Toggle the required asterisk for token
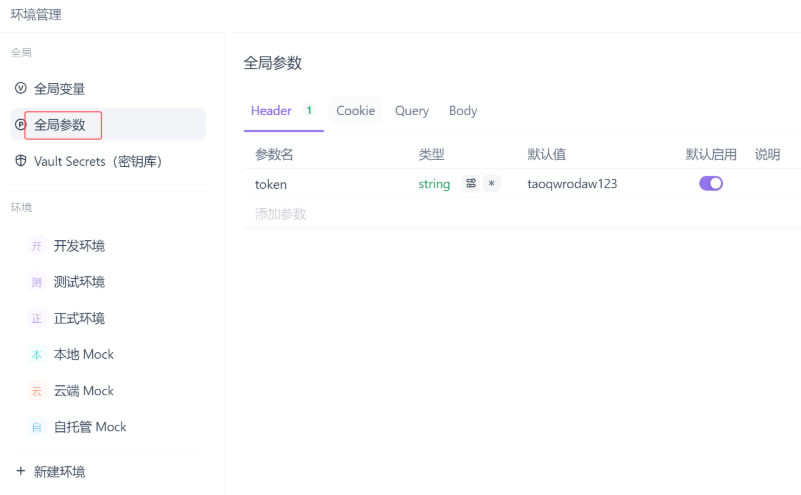 tap(491, 184)
